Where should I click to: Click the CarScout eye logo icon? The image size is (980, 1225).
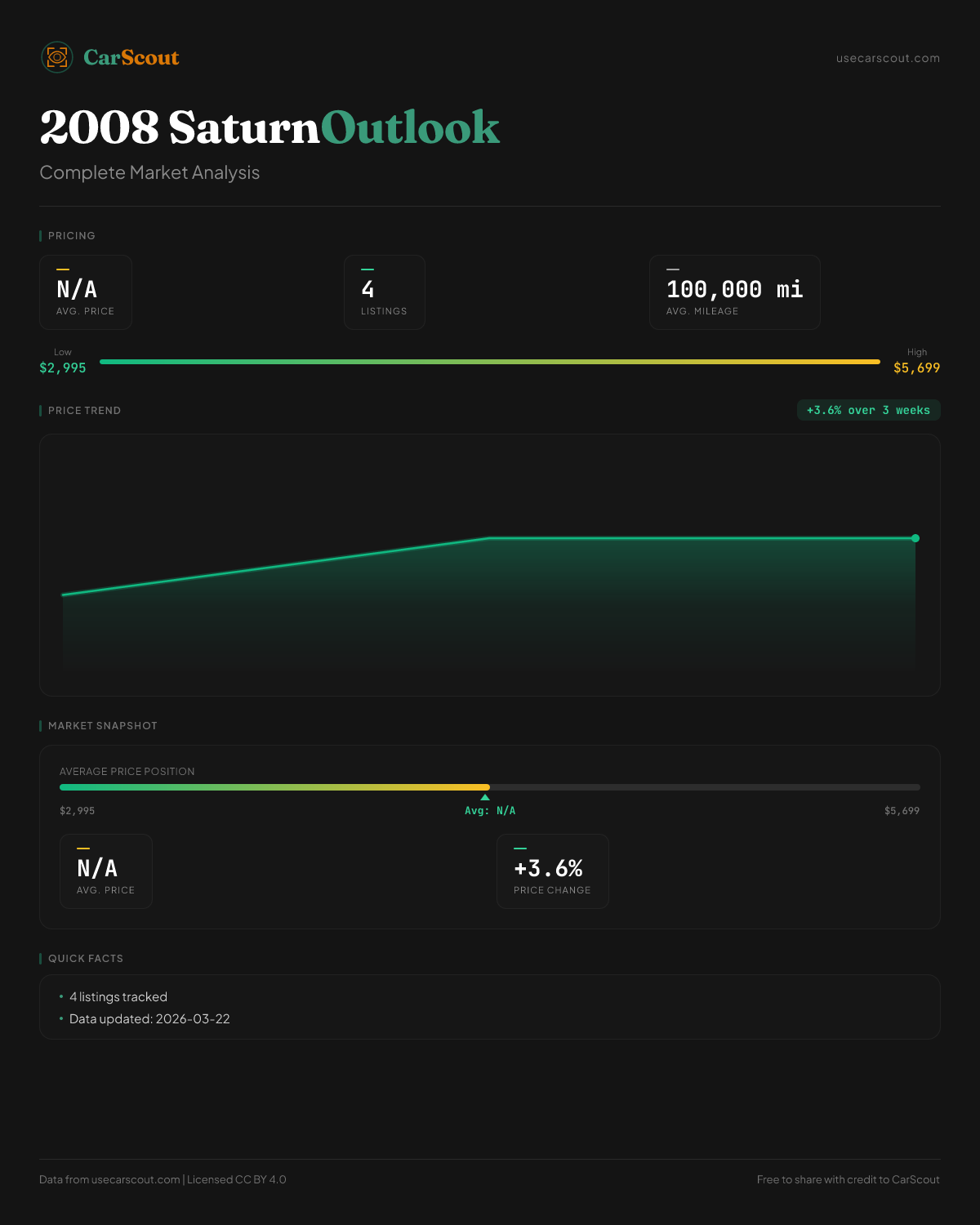[57, 57]
